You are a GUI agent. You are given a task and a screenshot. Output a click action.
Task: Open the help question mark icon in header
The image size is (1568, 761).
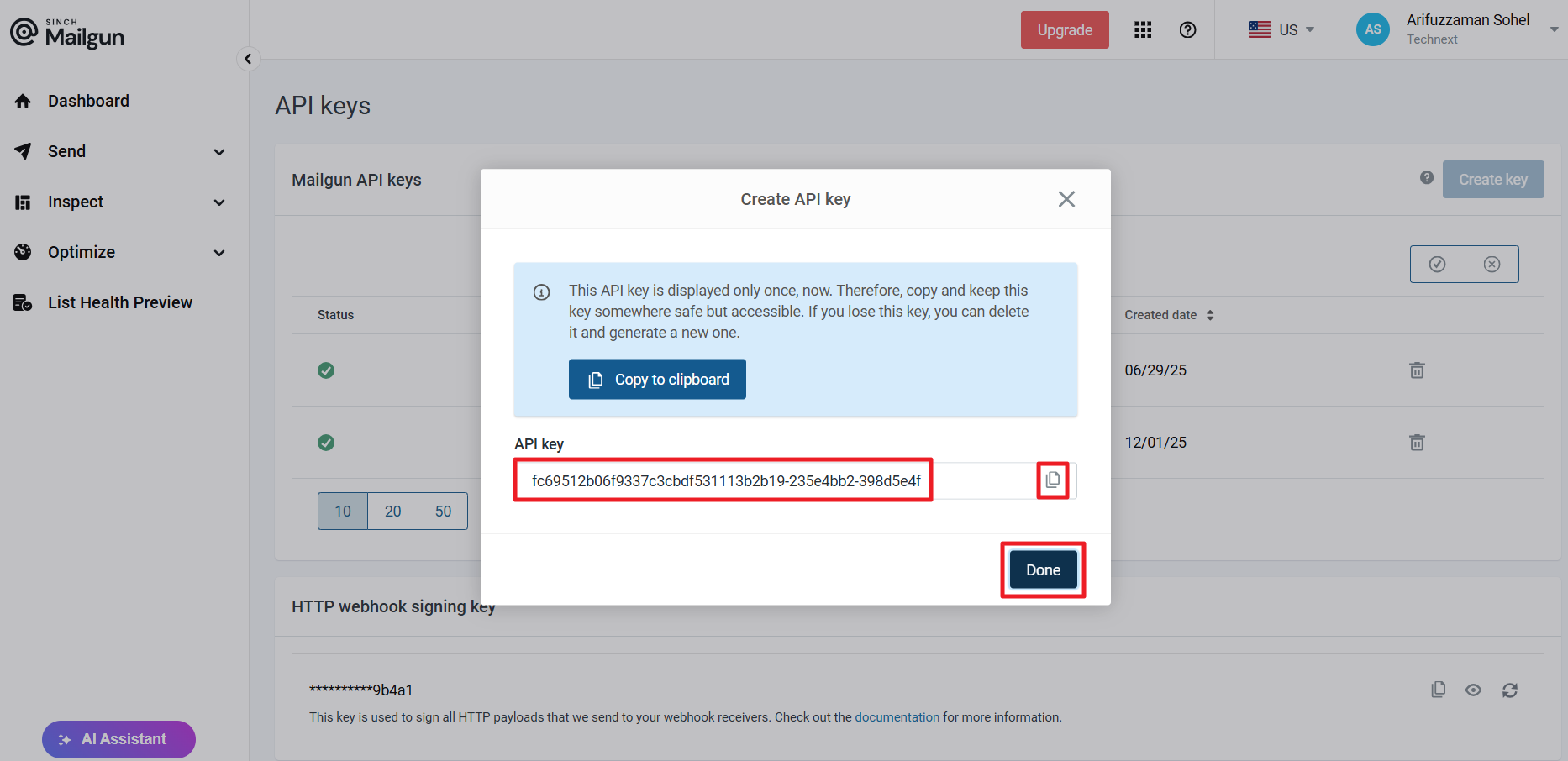pyautogui.click(x=1187, y=30)
